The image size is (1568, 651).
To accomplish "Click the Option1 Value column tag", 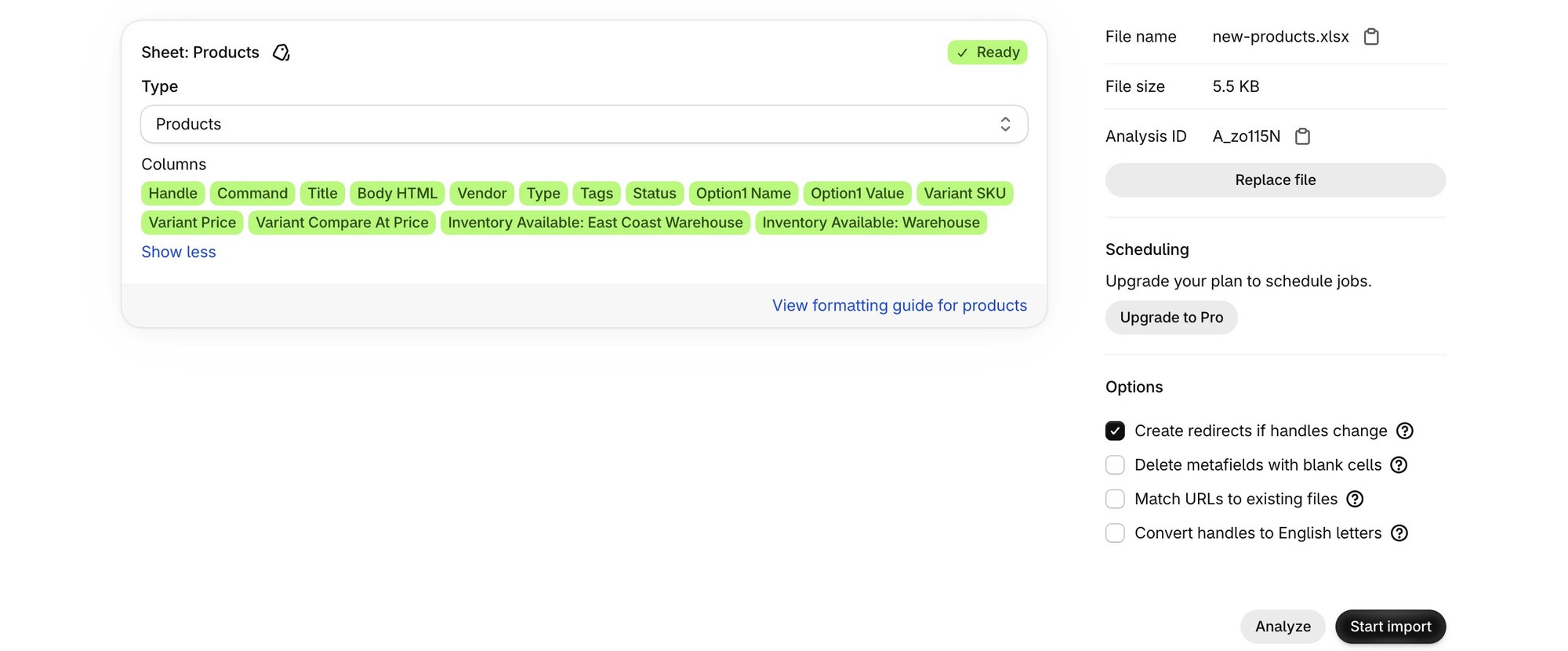I will tap(857, 193).
